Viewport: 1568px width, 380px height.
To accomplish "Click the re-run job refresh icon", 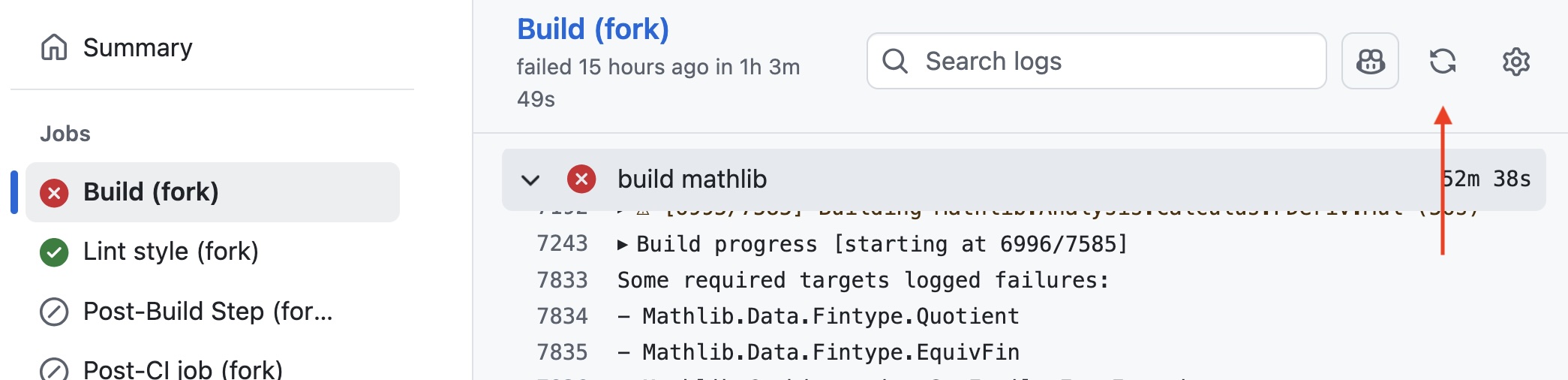I will pyautogui.click(x=1442, y=61).
